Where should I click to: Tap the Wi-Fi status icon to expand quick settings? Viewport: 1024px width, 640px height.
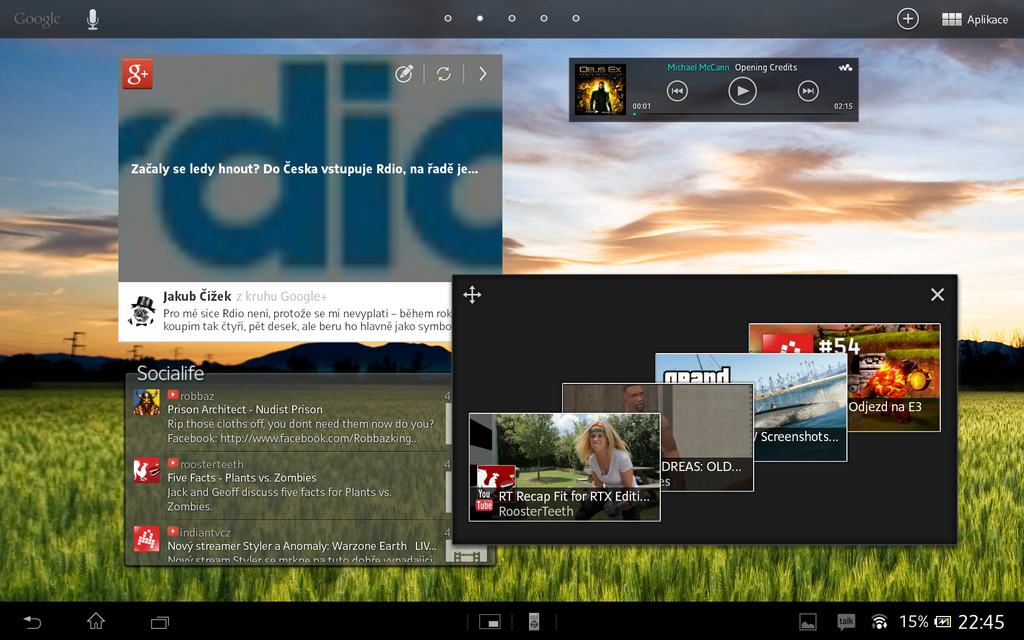879,621
